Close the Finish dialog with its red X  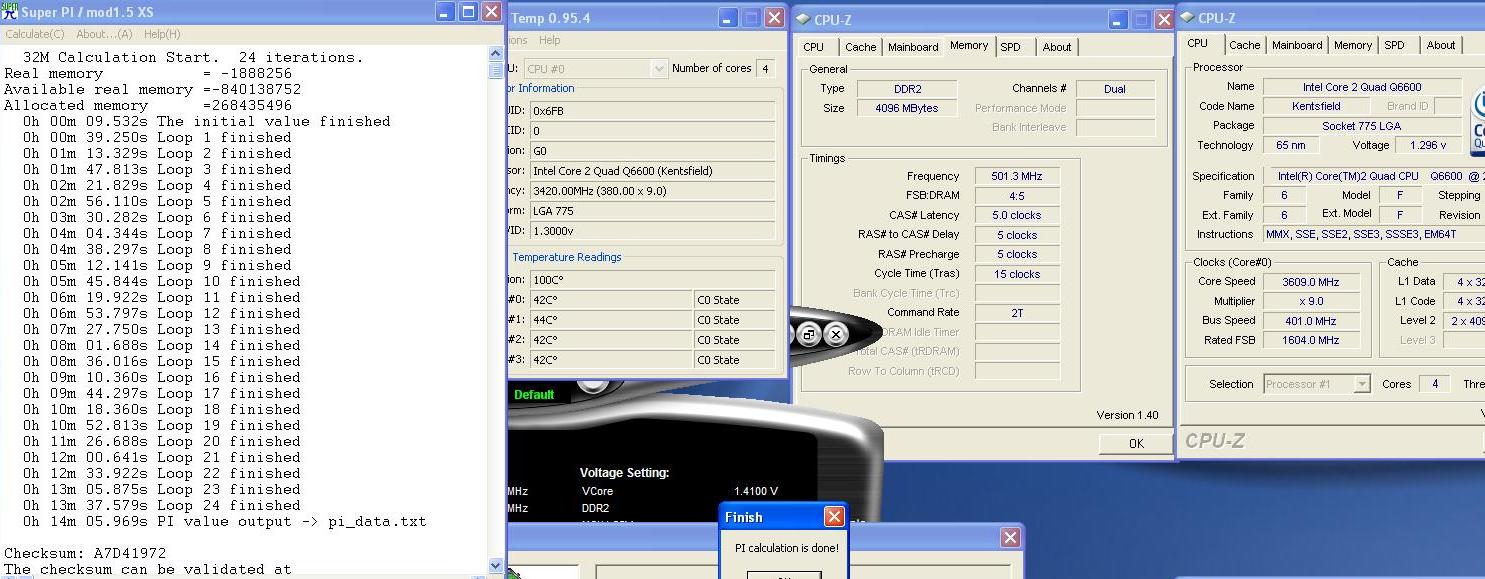pos(834,516)
